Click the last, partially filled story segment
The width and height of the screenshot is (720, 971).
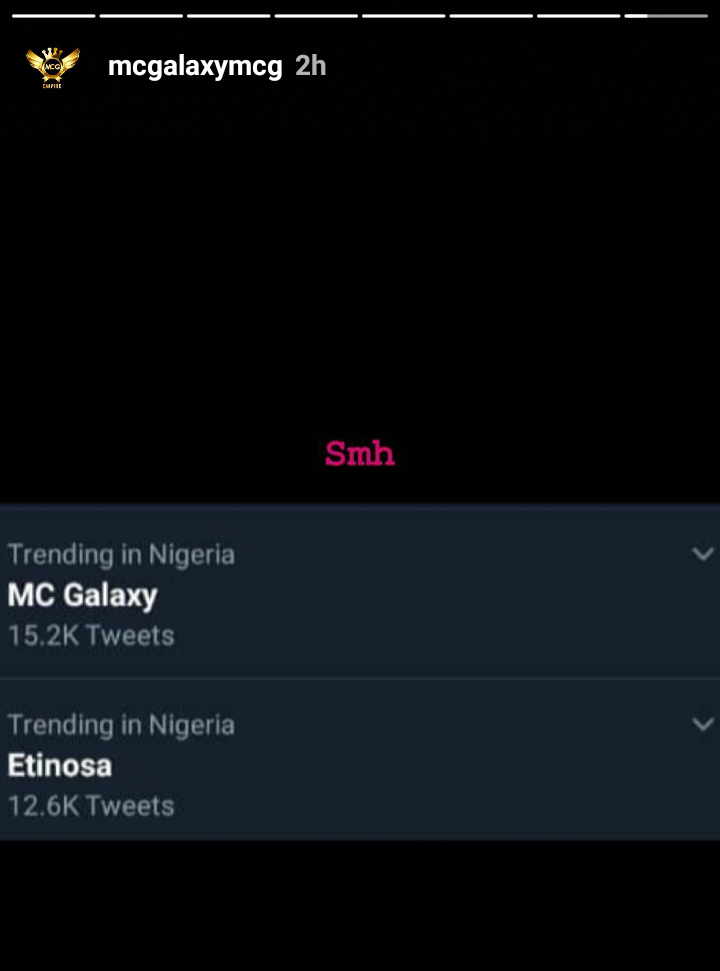666,16
